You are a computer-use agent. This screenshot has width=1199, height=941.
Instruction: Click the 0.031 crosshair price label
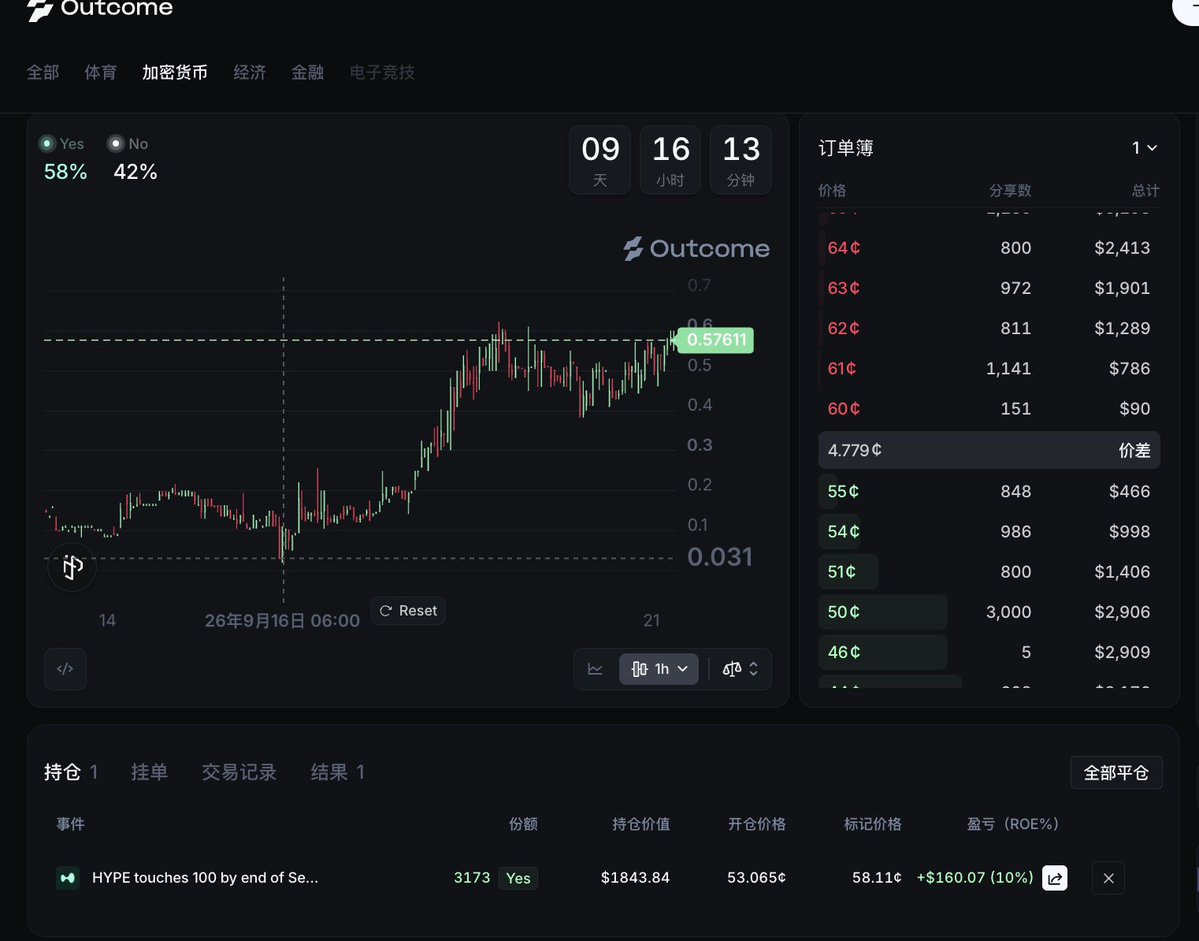(x=720, y=556)
